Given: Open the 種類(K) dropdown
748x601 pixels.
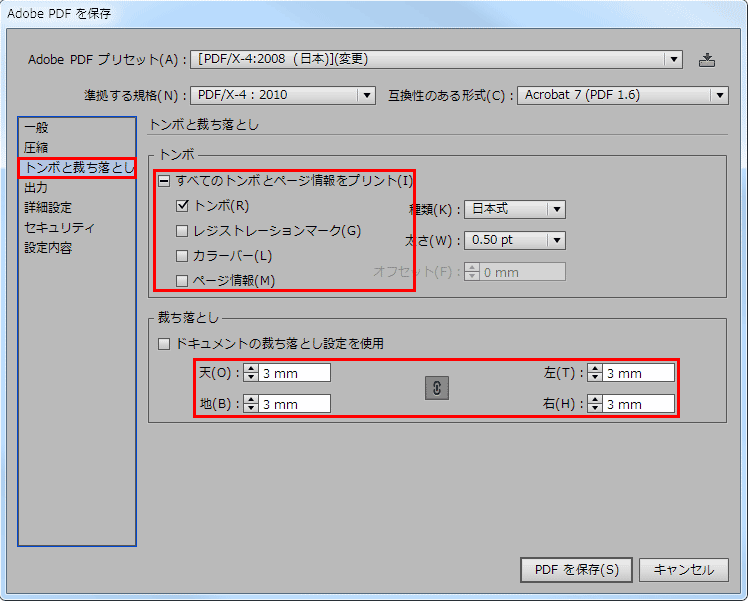Looking at the screenshot, I should (x=515, y=209).
